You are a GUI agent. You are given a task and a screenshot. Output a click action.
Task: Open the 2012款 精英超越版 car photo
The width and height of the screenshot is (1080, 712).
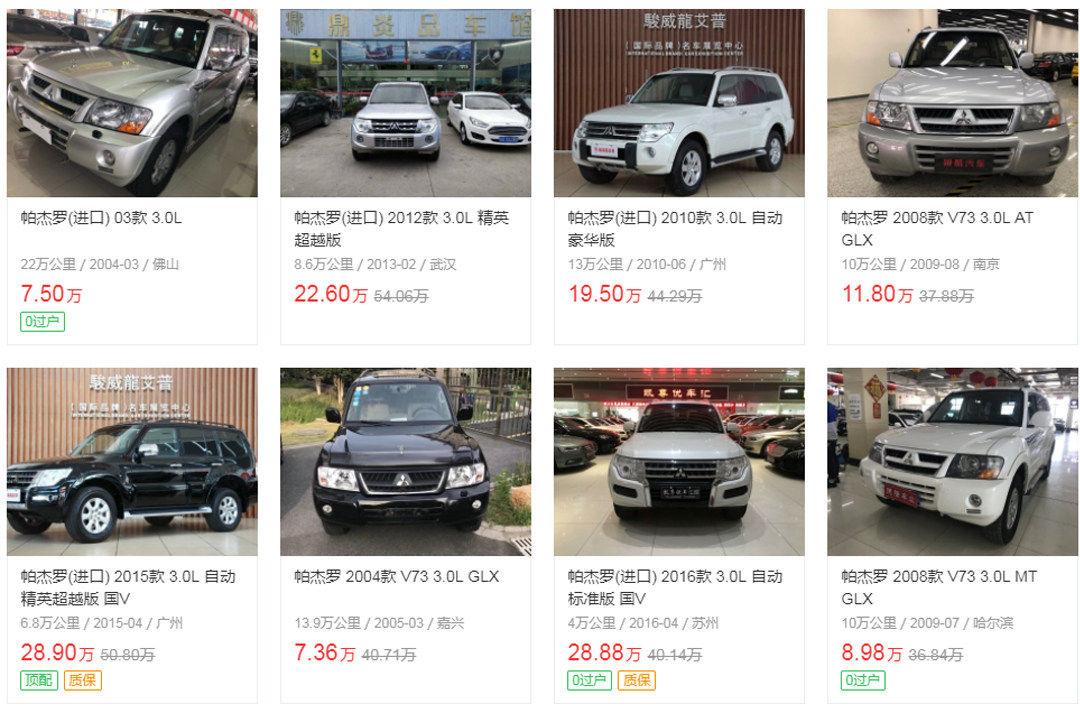[406, 103]
